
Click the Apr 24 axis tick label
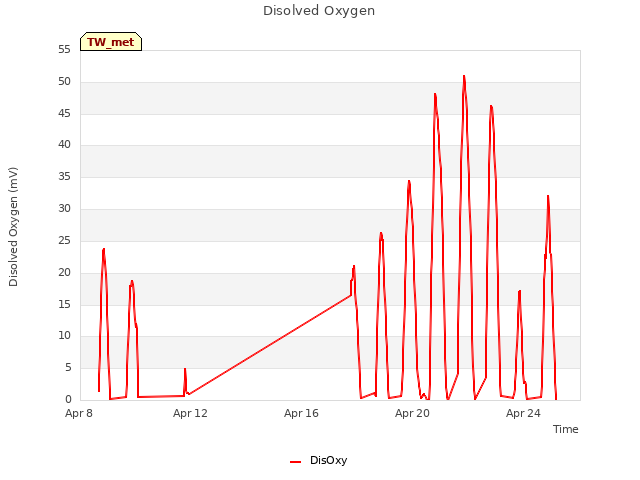coord(523,413)
